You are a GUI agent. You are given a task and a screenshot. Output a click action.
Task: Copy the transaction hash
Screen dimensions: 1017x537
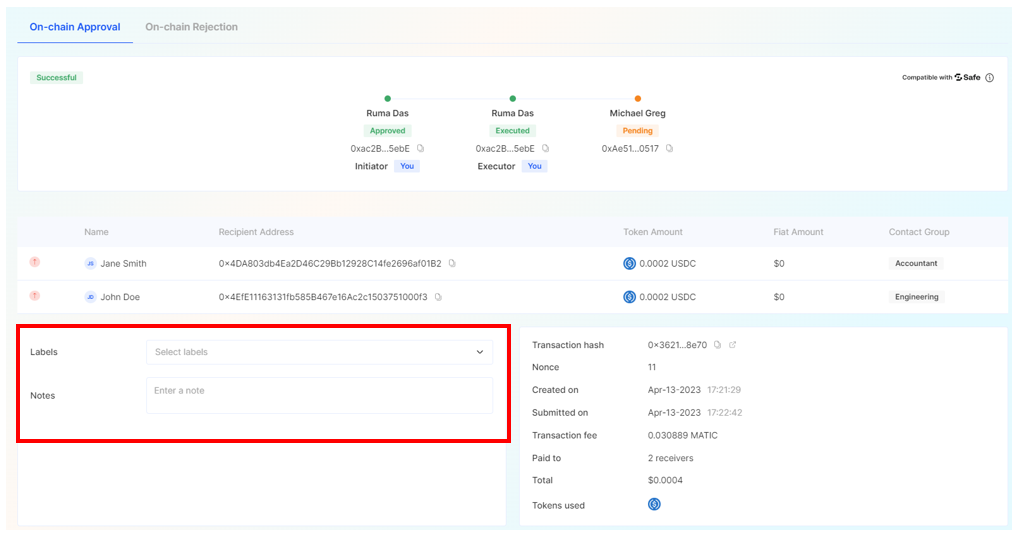(x=718, y=345)
